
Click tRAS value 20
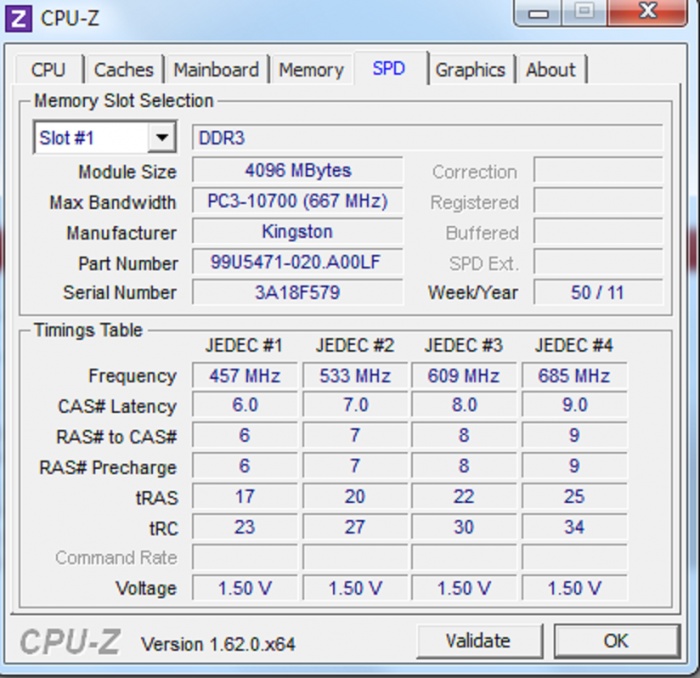pyautogui.click(x=355, y=496)
